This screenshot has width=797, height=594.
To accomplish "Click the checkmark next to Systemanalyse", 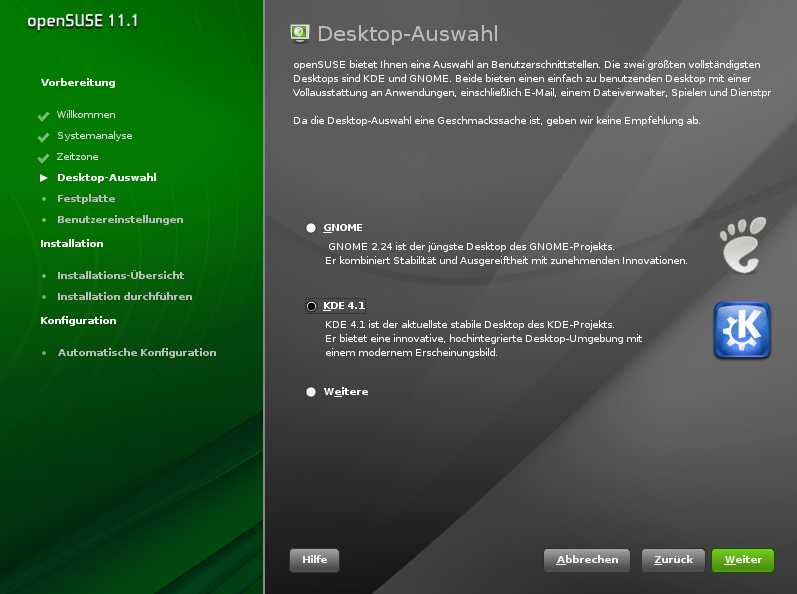I will [x=43, y=137].
